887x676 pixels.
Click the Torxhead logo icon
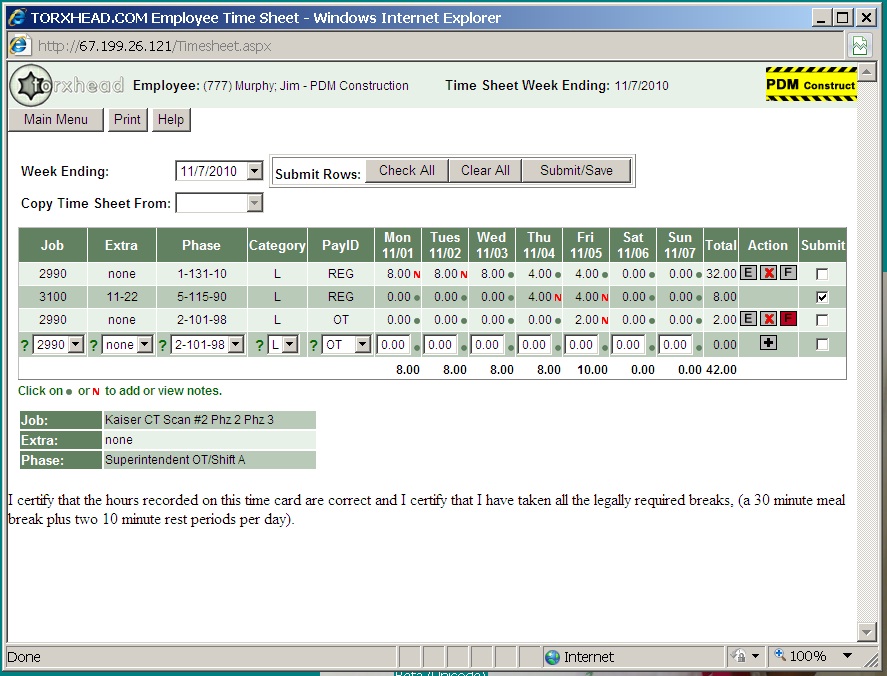point(30,86)
